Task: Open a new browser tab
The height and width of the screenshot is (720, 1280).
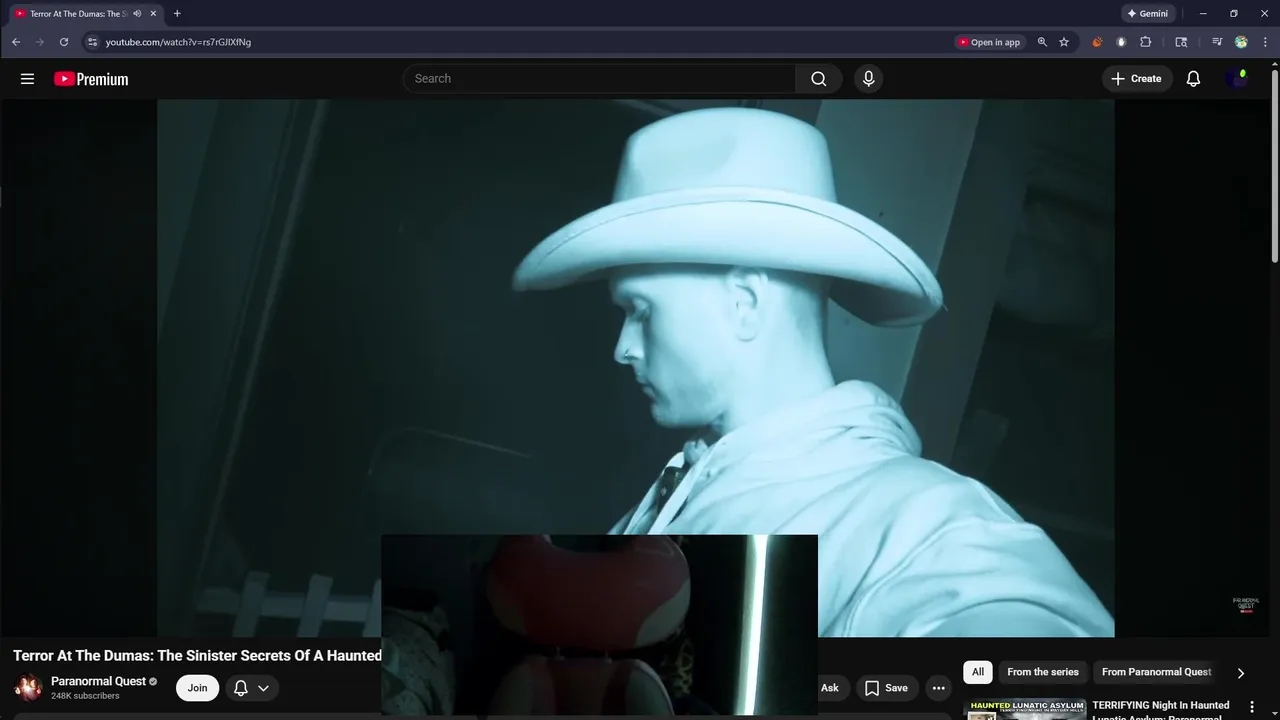Action: click(177, 14)
